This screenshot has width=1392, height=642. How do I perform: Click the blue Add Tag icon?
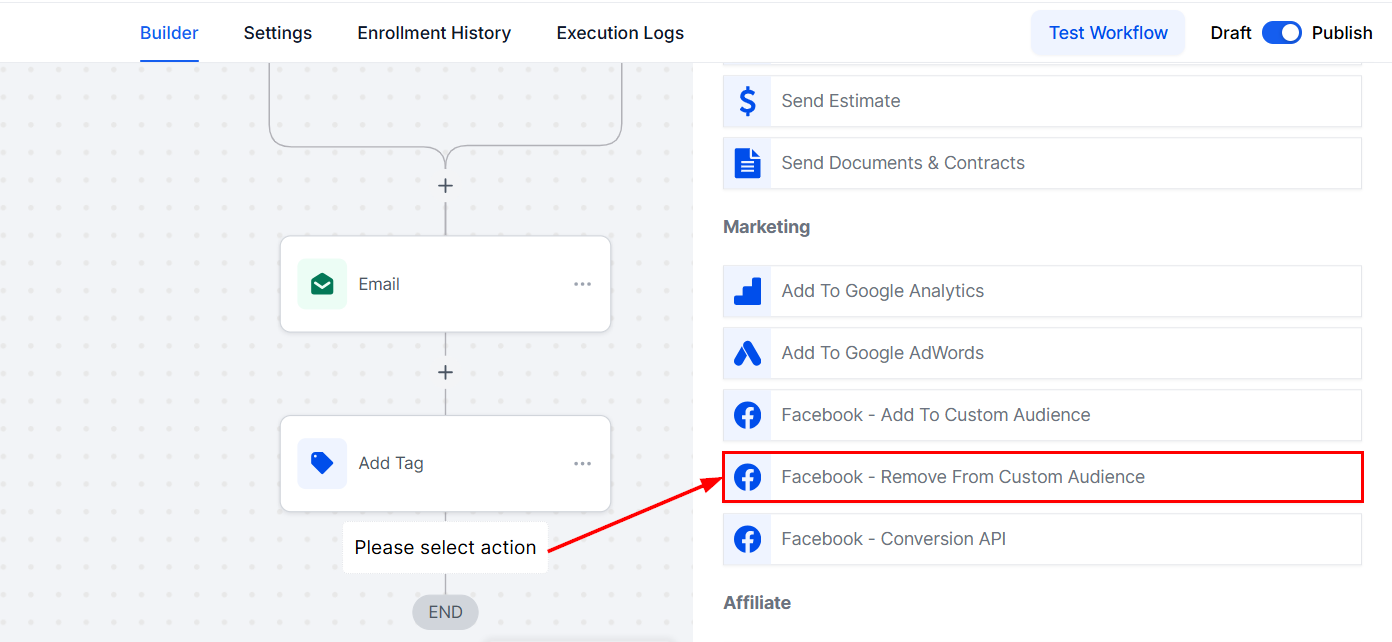(x=322, y=463)
